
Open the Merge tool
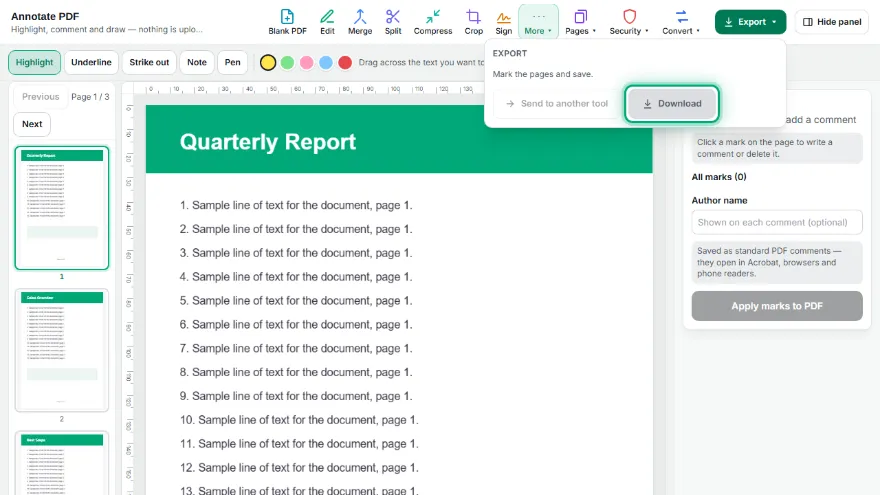360,22
